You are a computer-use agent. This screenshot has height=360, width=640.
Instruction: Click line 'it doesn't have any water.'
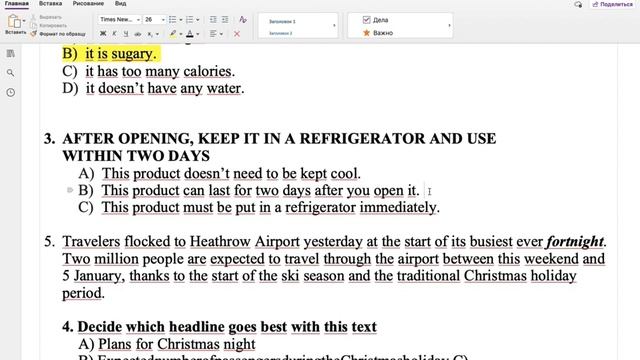click(165, 89)
